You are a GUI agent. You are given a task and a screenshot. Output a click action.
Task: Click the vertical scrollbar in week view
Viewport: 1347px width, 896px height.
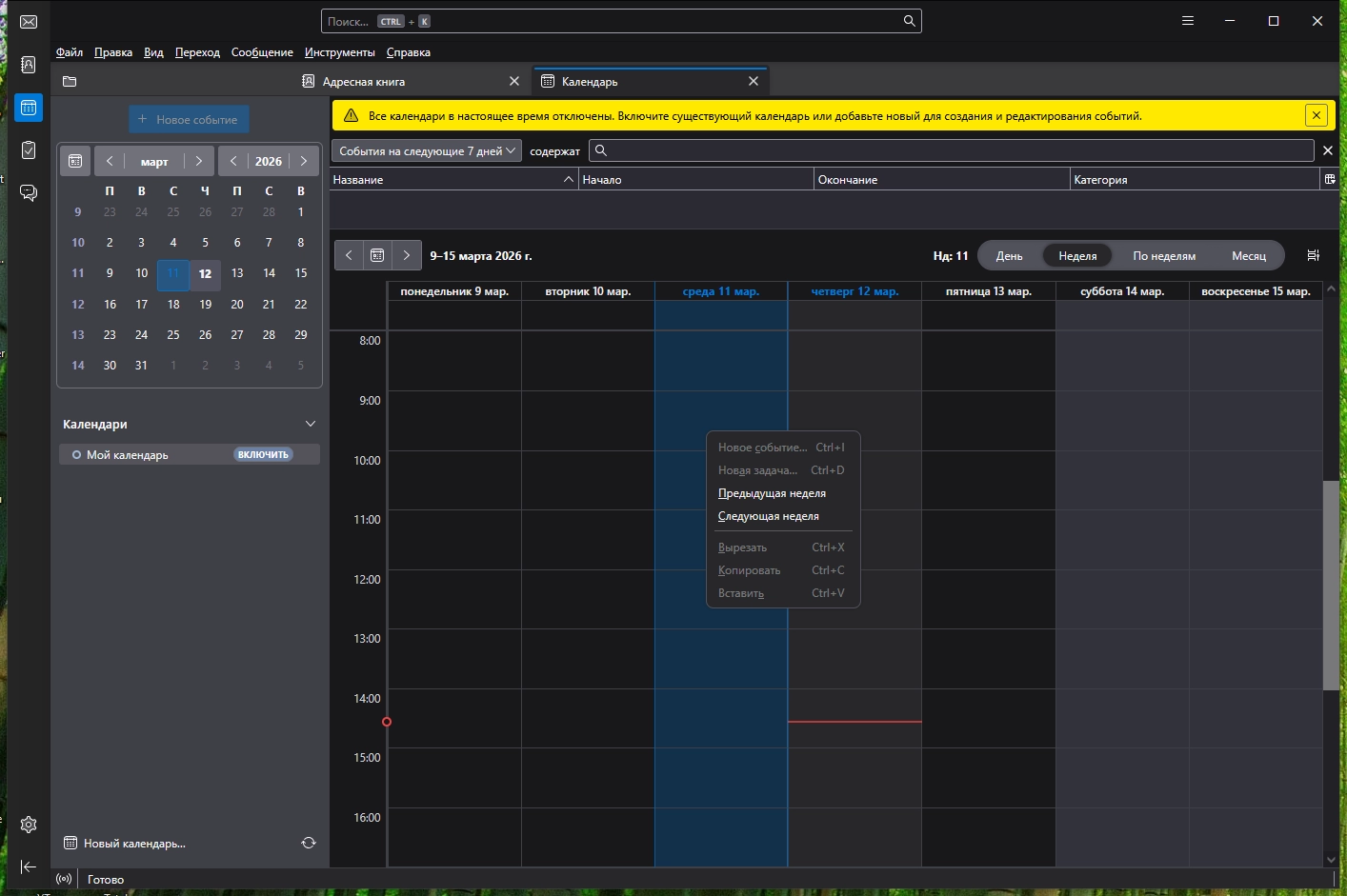(1330, 585)
